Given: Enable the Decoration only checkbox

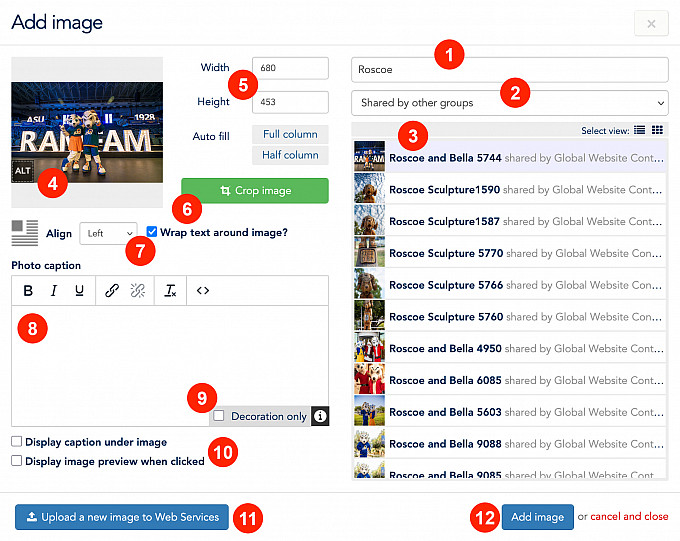Looking at the screenshot, I should [x=219, y=416].
